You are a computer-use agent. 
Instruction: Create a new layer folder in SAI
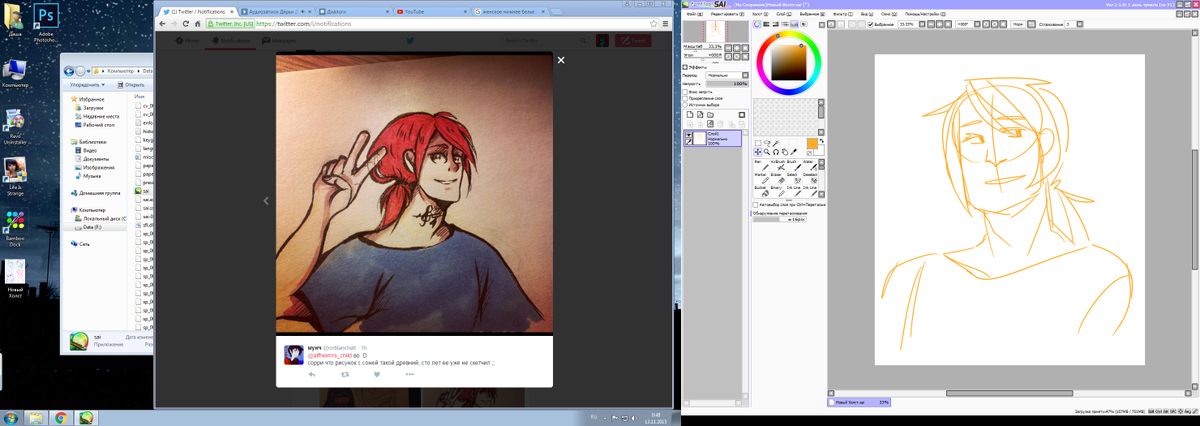pyautogui.click(x=710, y=114)
